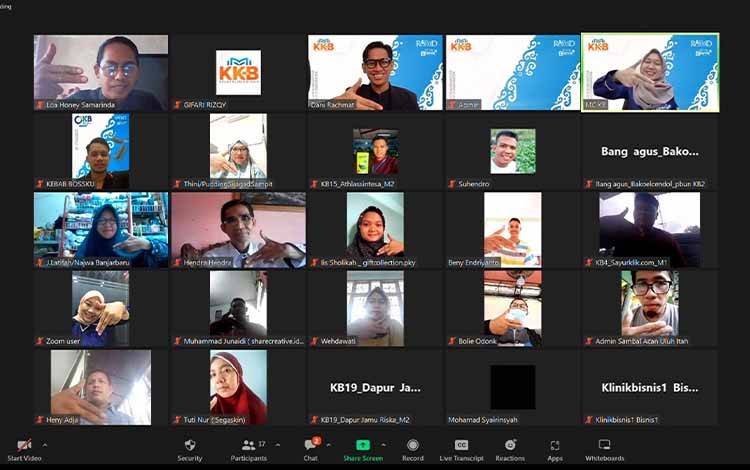This screenshot has width=750, height=470.
Task: Select Dani Rachmat's video tile
Action: pyautogui.click(x=375, y=73)
